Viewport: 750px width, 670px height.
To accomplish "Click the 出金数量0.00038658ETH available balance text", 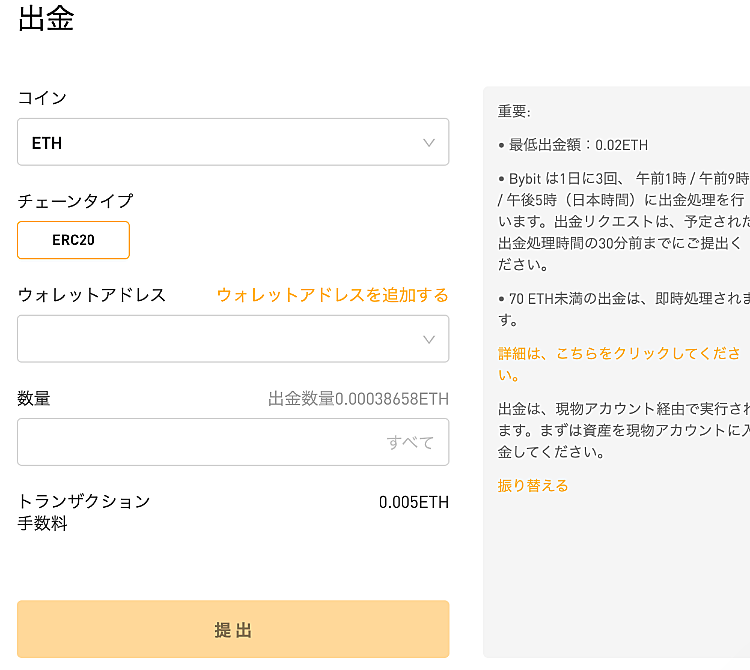I will 358,398.
